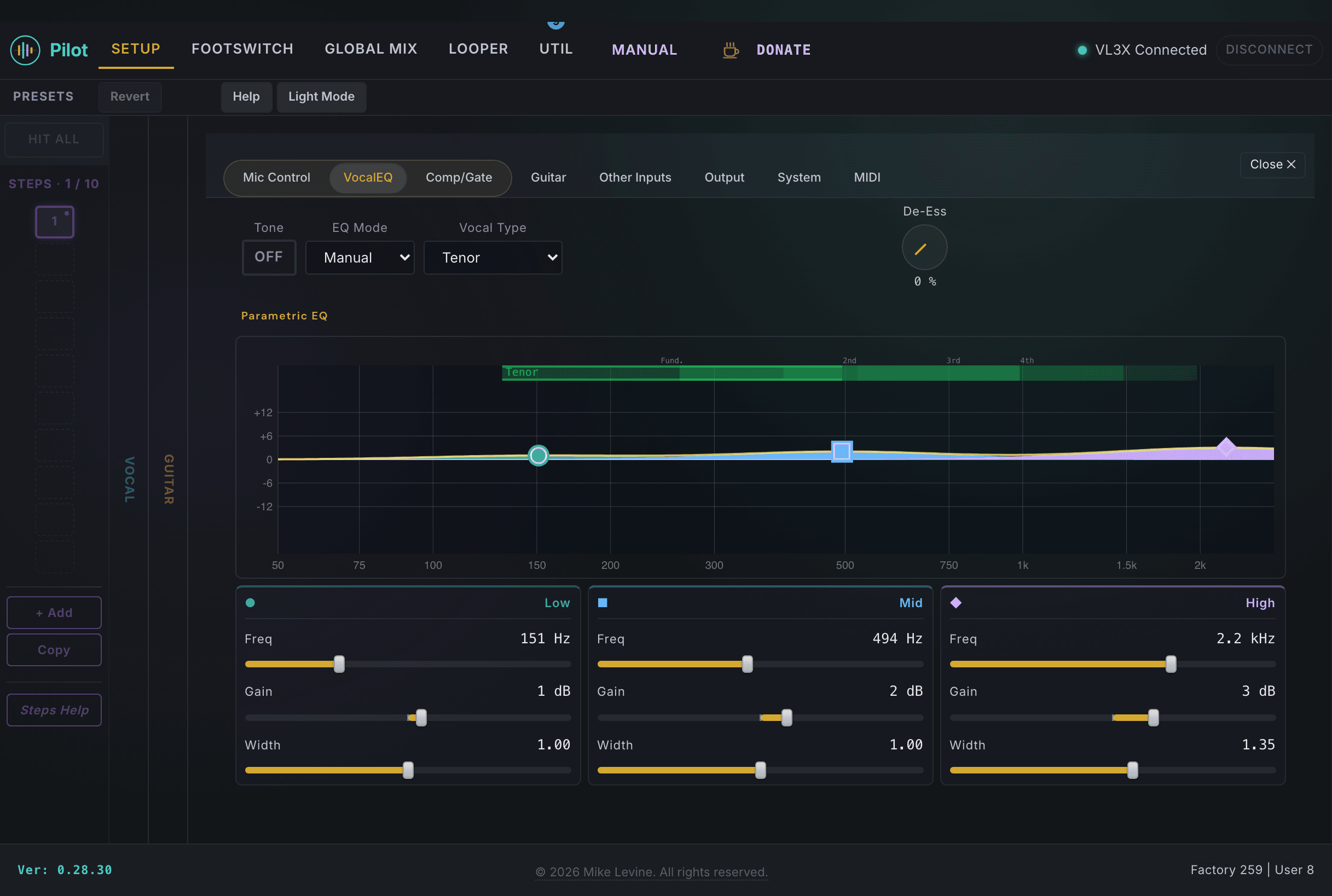Close the setup panel with Close X
Image resolution: width=1332 pixels, height=896 pixels.
(1272, 165)
